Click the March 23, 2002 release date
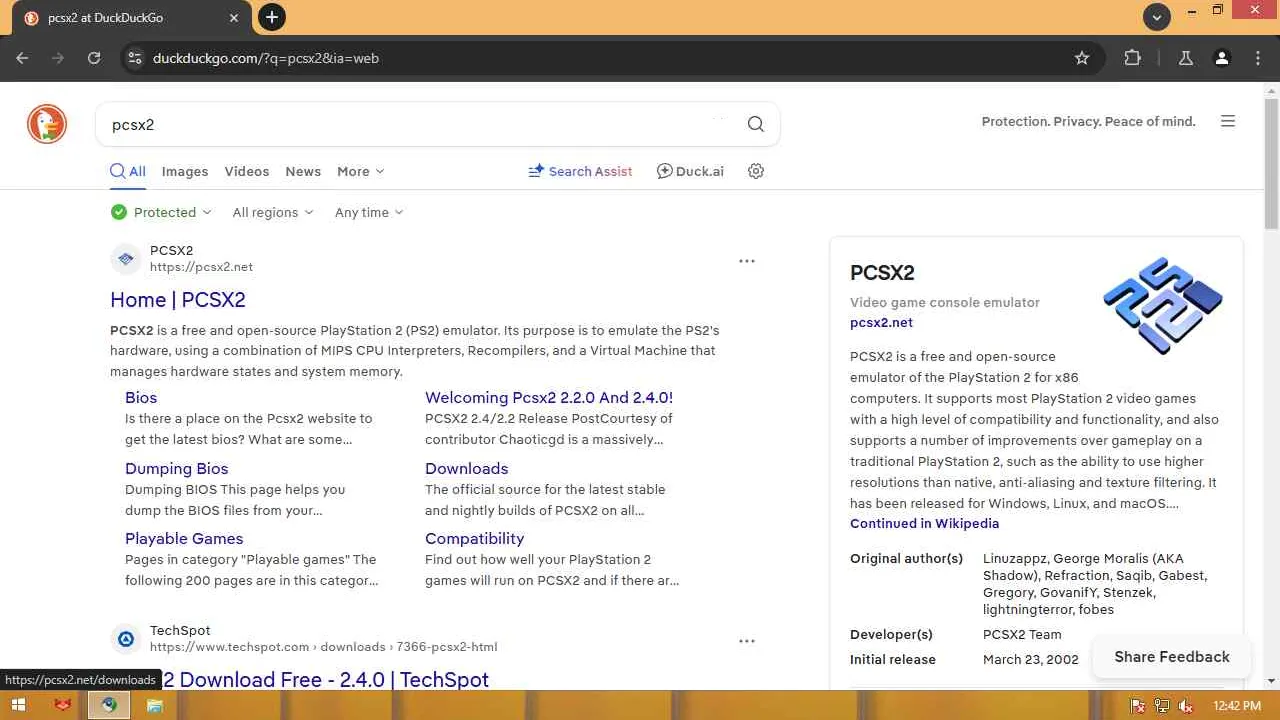1280x720 pixels. (x=1031, y=659)
